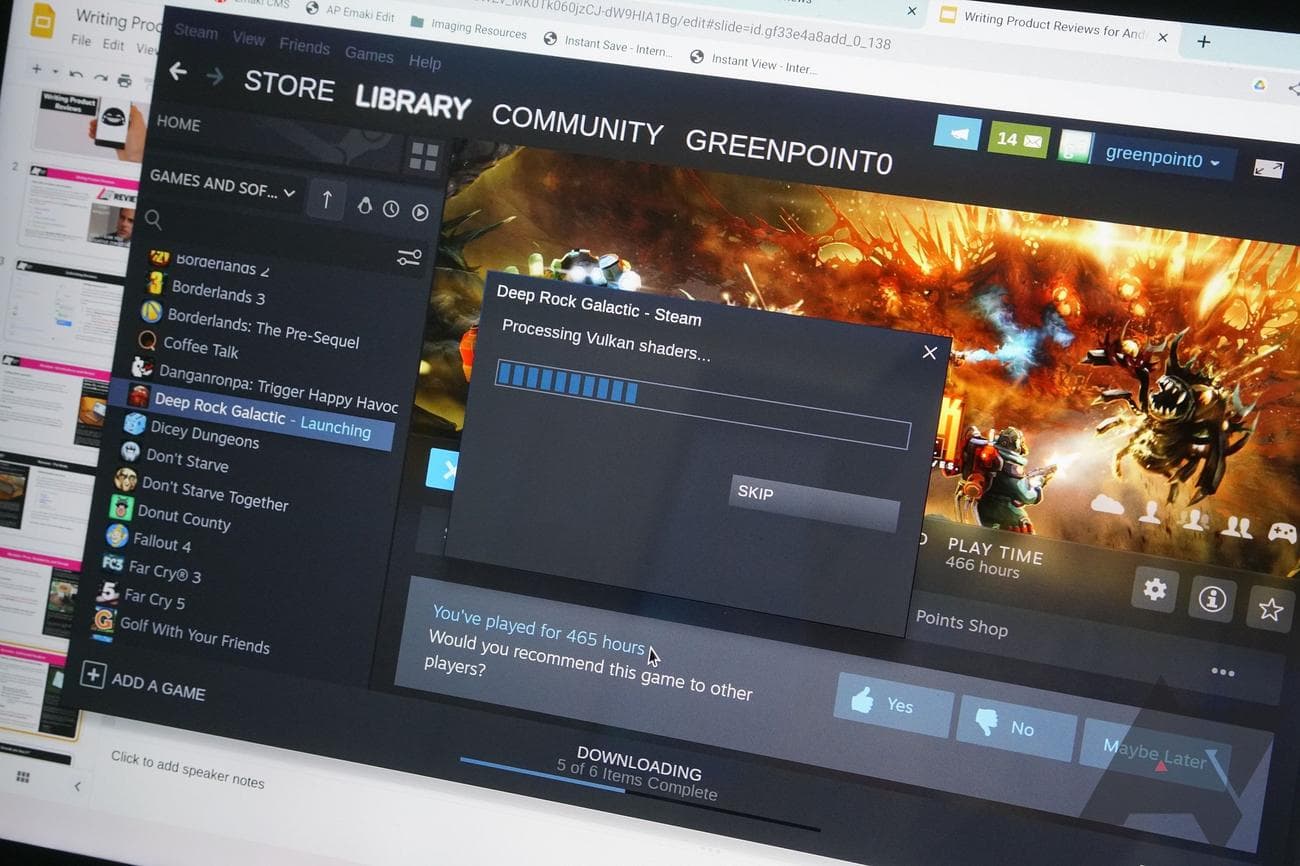The width and height of the screenshot is (1300, 866).
Task: Toggle the Linux penguin games filter
Action: [x=365, y=206]
